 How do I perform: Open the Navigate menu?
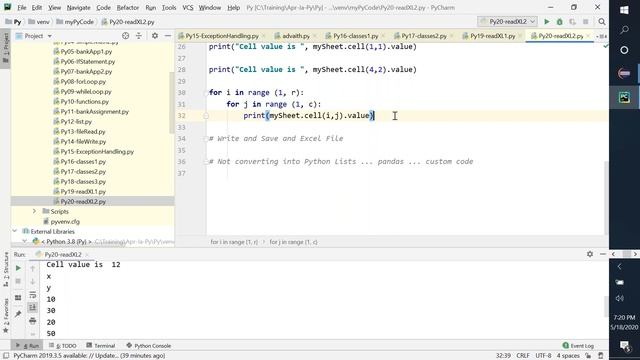pos(78,7)
